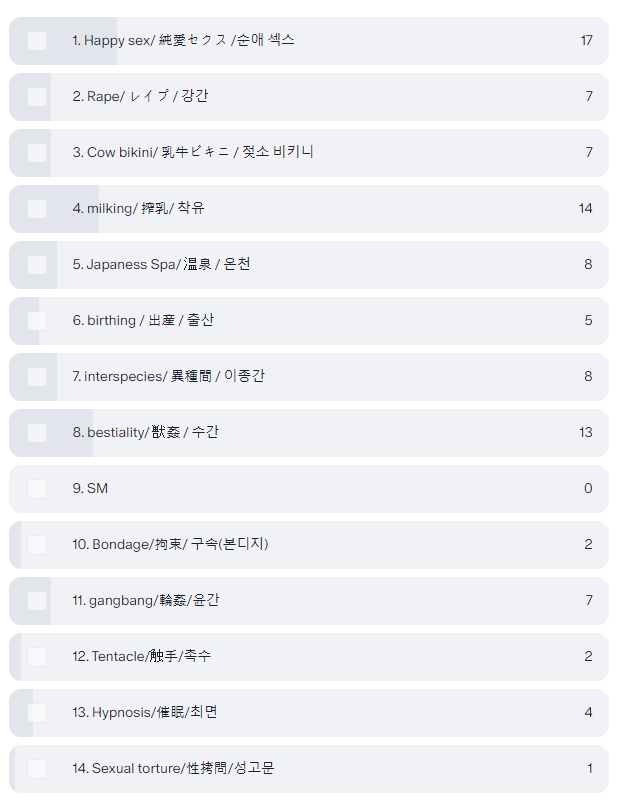Click the vote count 14 on milking row
The image size is (621, 804).
[x=586, y=209]
